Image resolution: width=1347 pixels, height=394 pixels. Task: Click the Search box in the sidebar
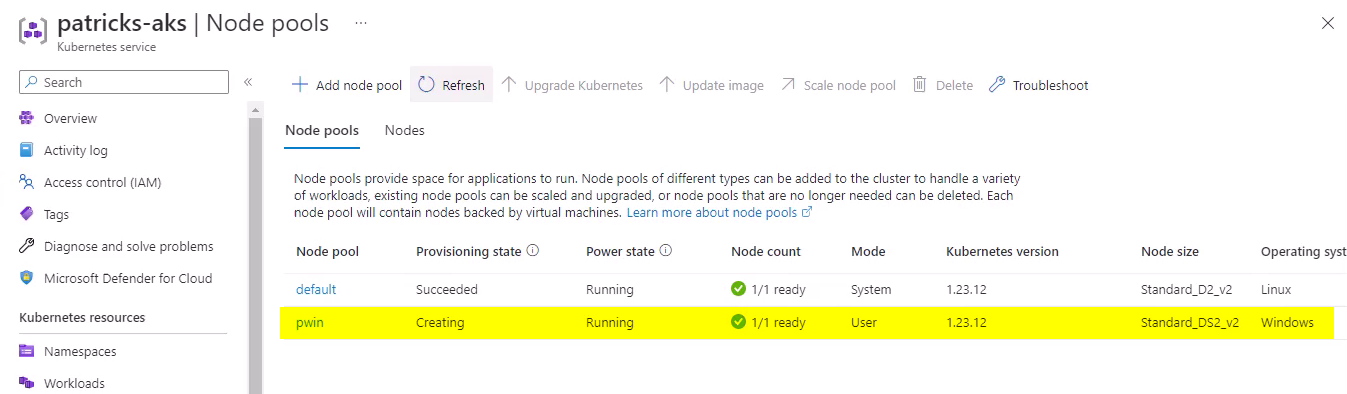124,82
